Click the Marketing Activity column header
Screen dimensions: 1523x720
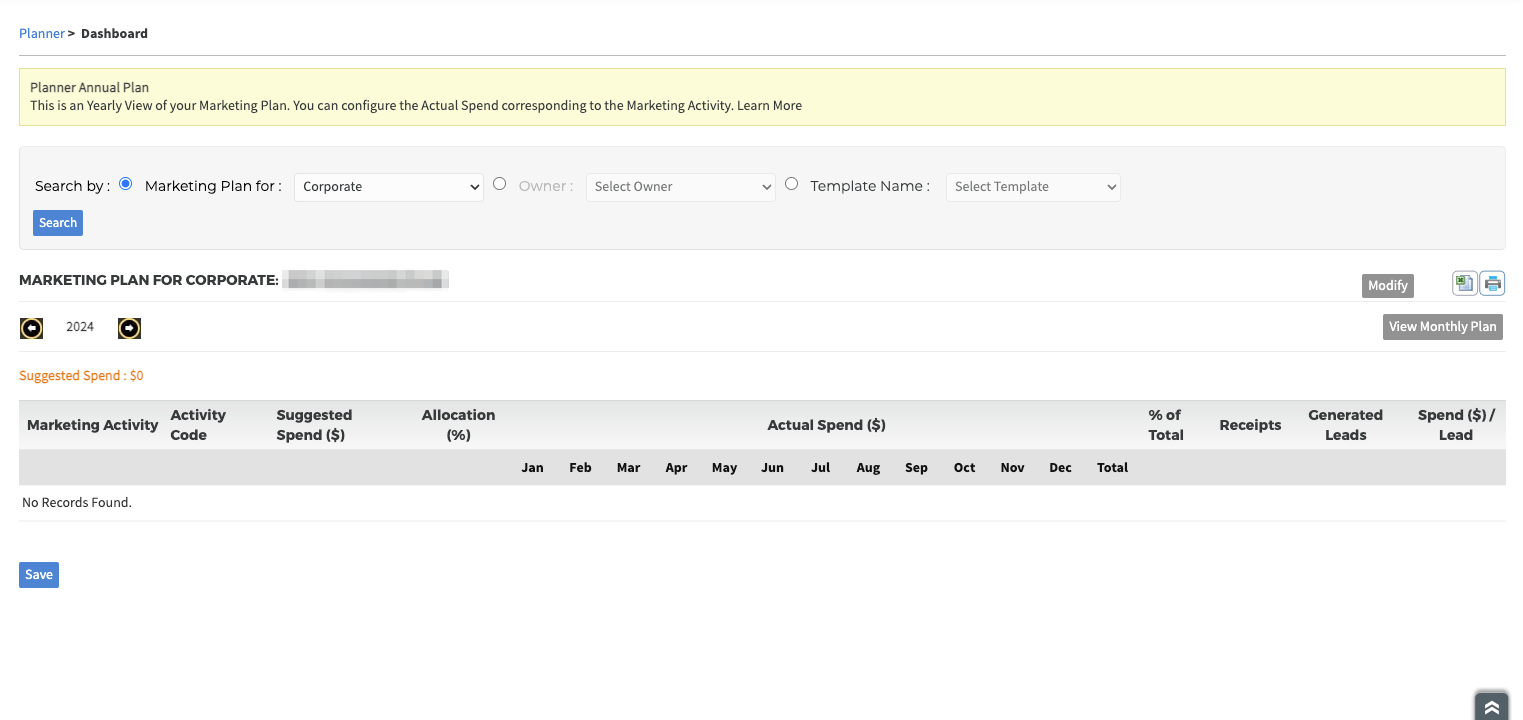(x=93, y=425)
